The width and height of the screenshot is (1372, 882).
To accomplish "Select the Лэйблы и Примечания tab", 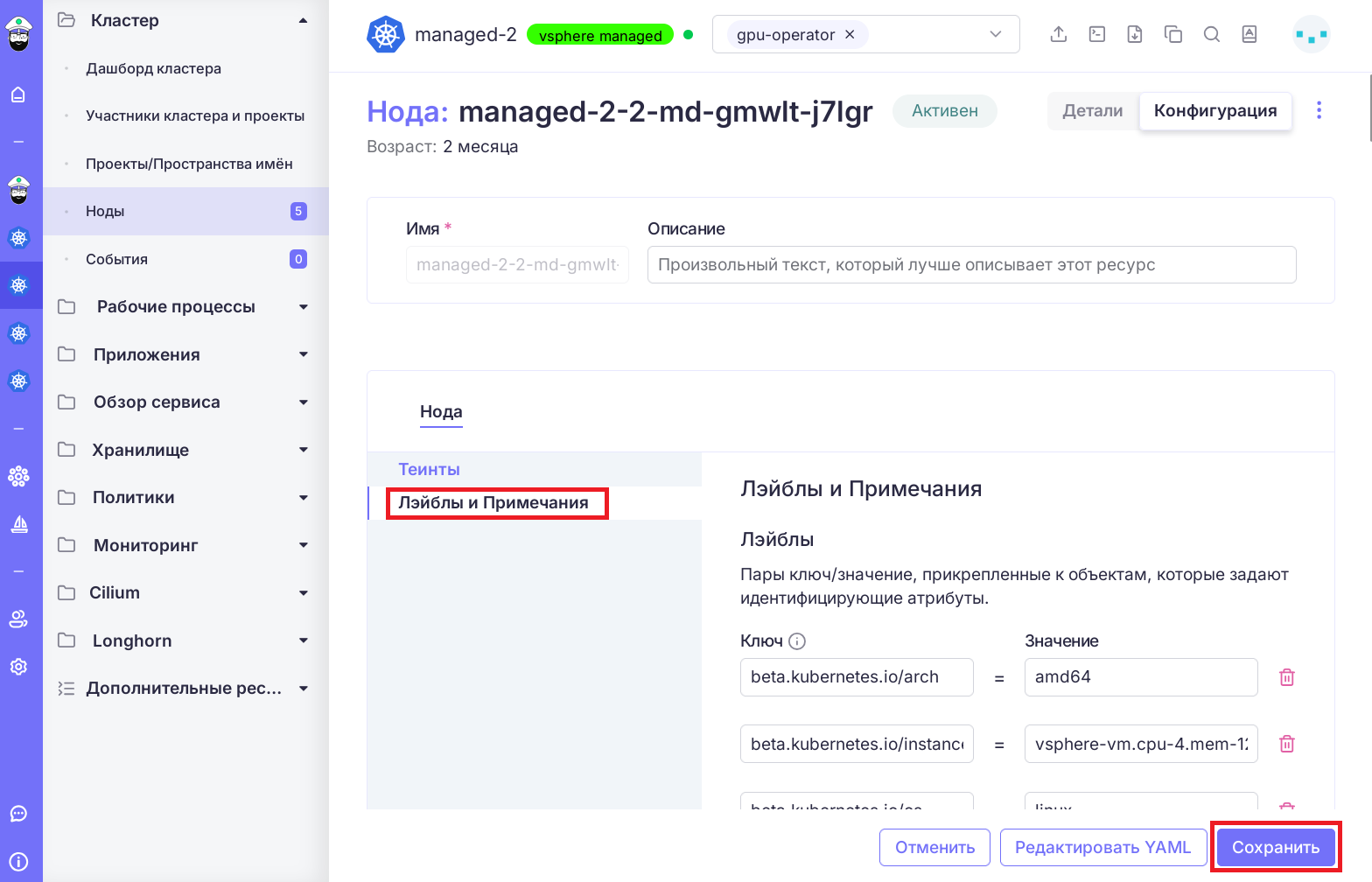I will [x=535, y=503].
